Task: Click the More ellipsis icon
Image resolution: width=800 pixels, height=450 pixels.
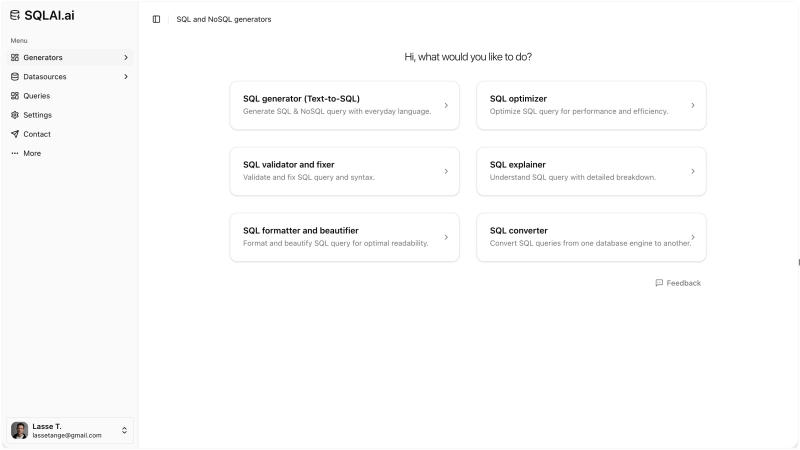Action: [15, 153]
